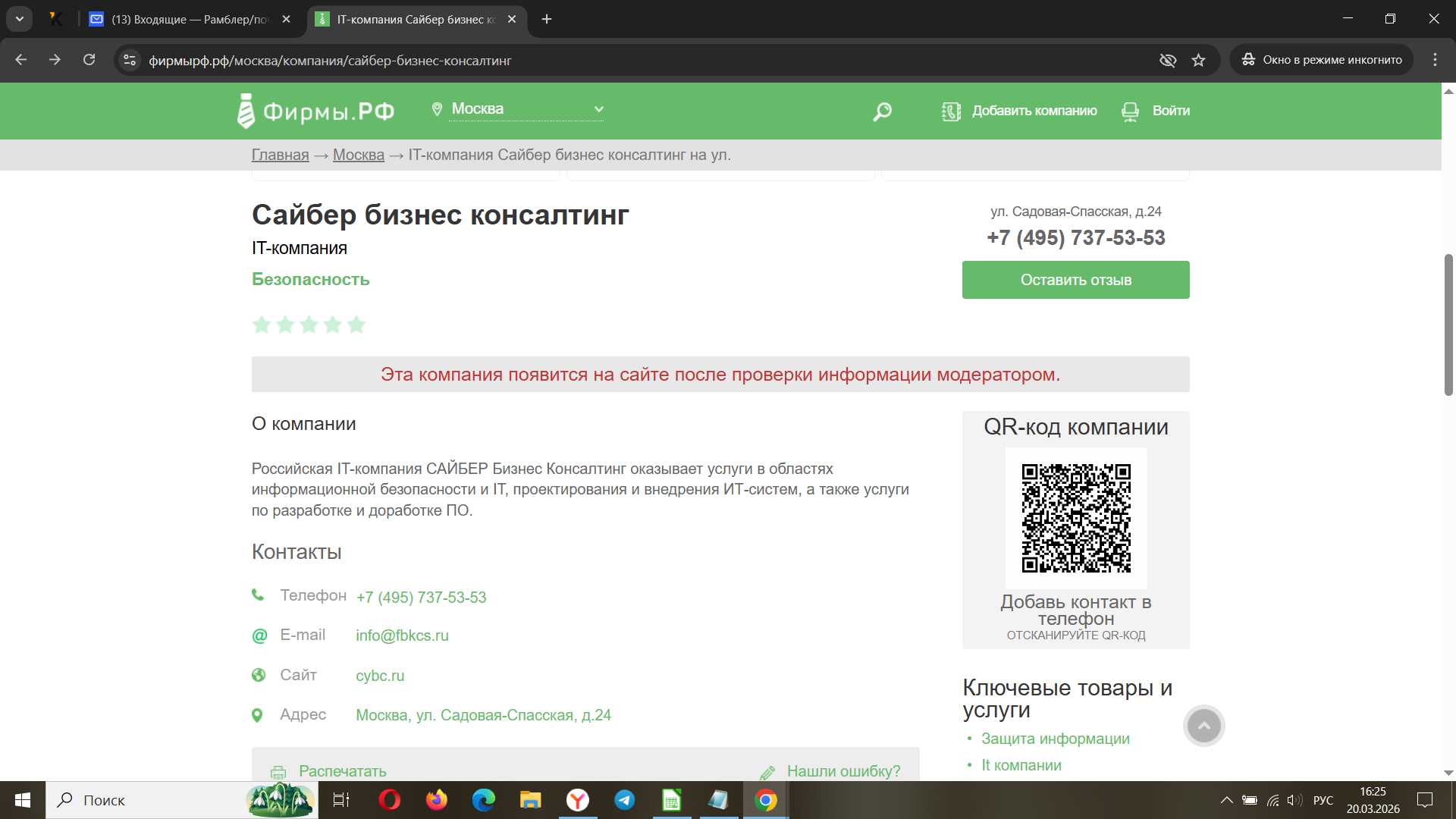1456x819 pixels.
Task: Rate with the fifth star
Action: (x=356, y=325)
